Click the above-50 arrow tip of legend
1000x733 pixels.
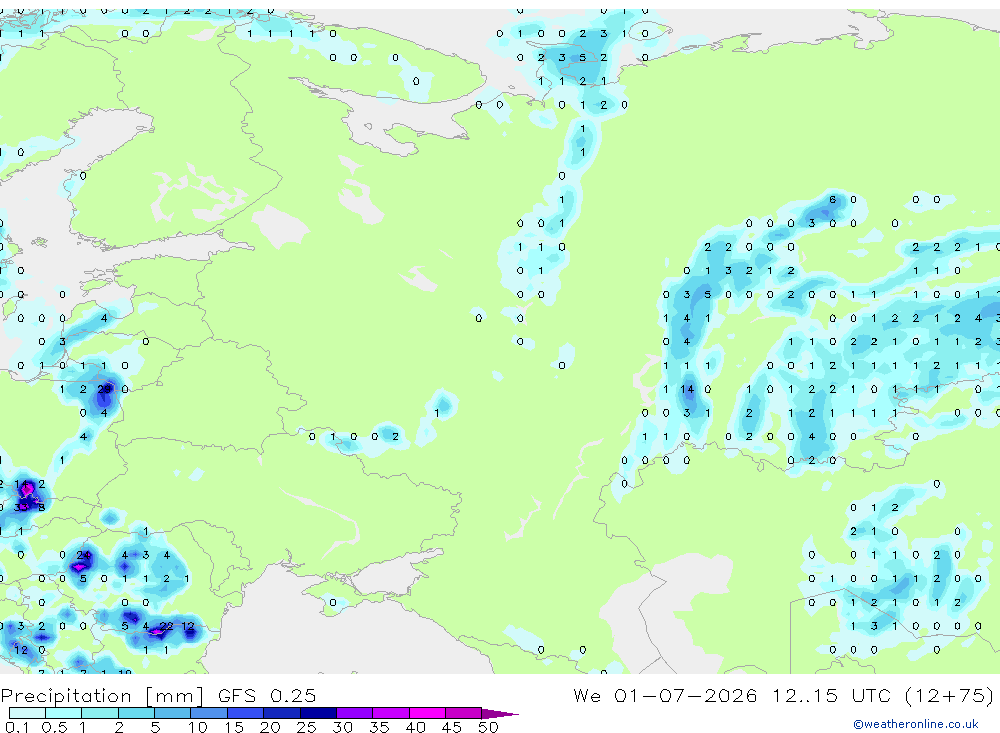click(x=499, y=714)
